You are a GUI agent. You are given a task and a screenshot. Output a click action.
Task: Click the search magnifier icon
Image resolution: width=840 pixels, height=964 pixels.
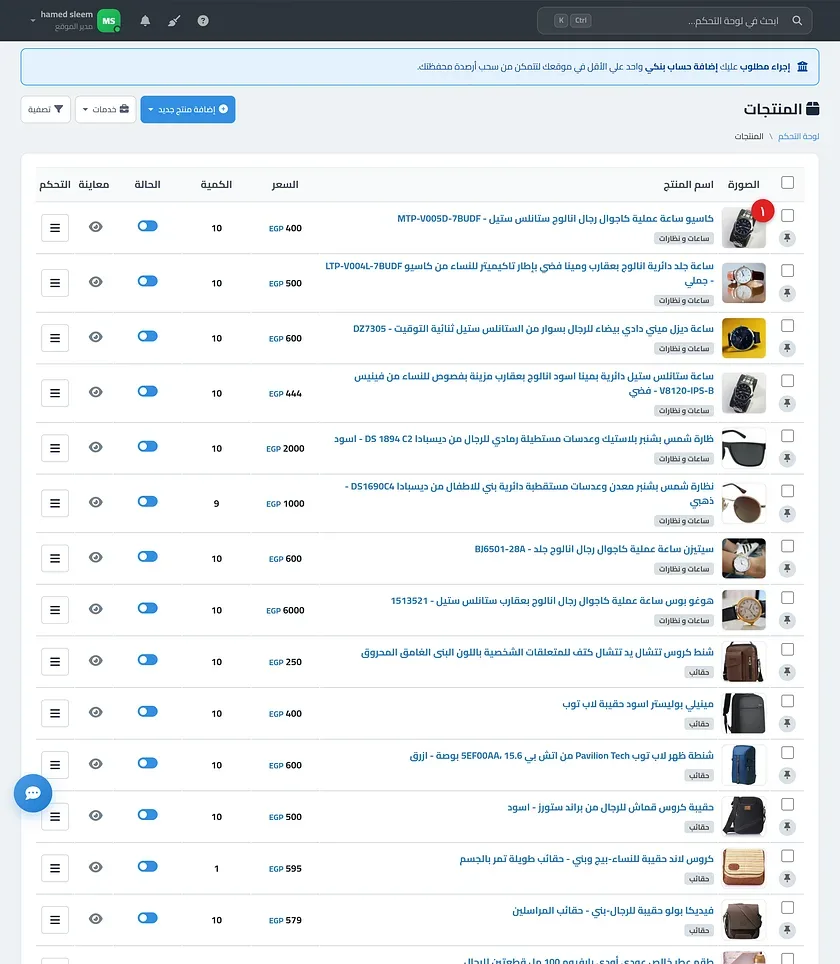(797, 20)
